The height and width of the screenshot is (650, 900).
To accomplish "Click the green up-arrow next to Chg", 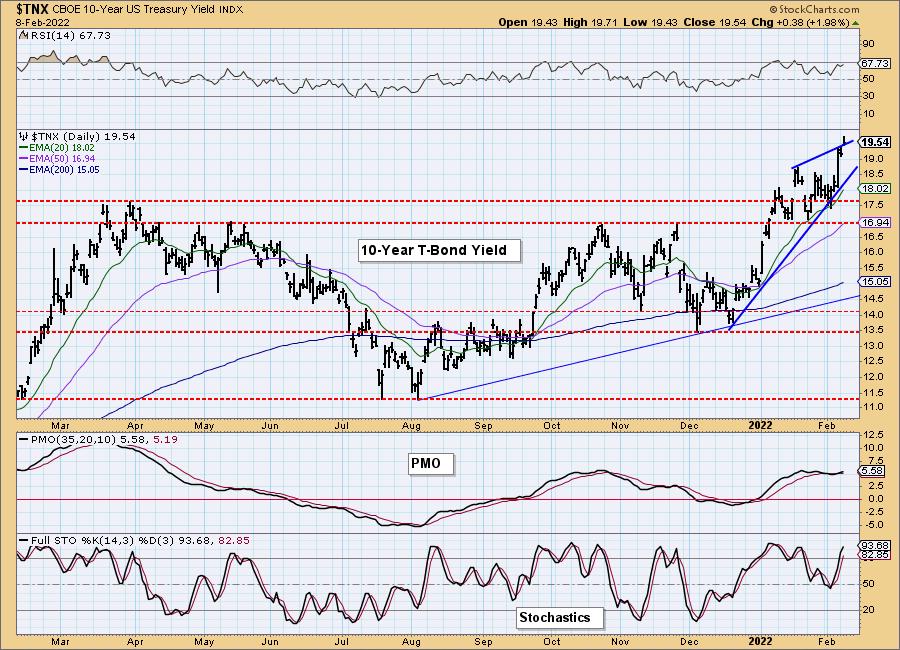I will [855, 23].
